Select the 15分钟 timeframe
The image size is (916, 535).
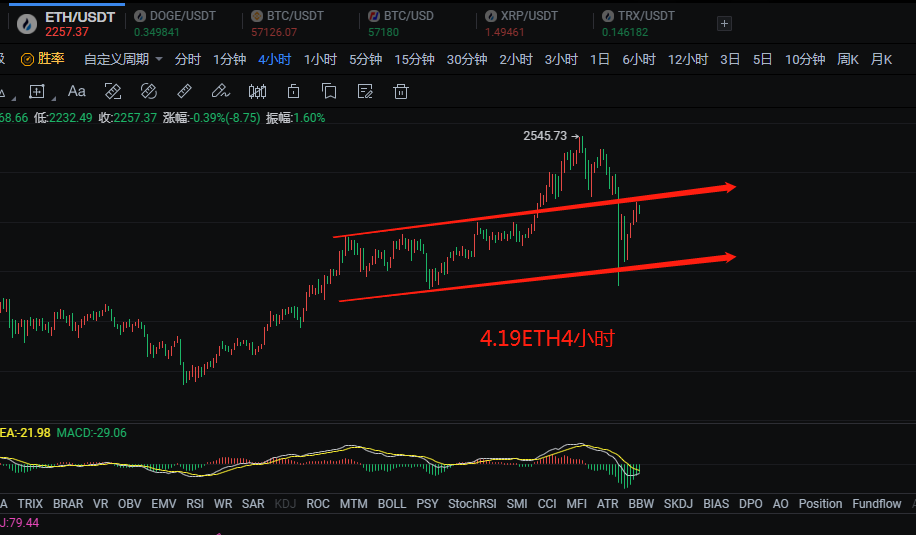coord(414,59)
